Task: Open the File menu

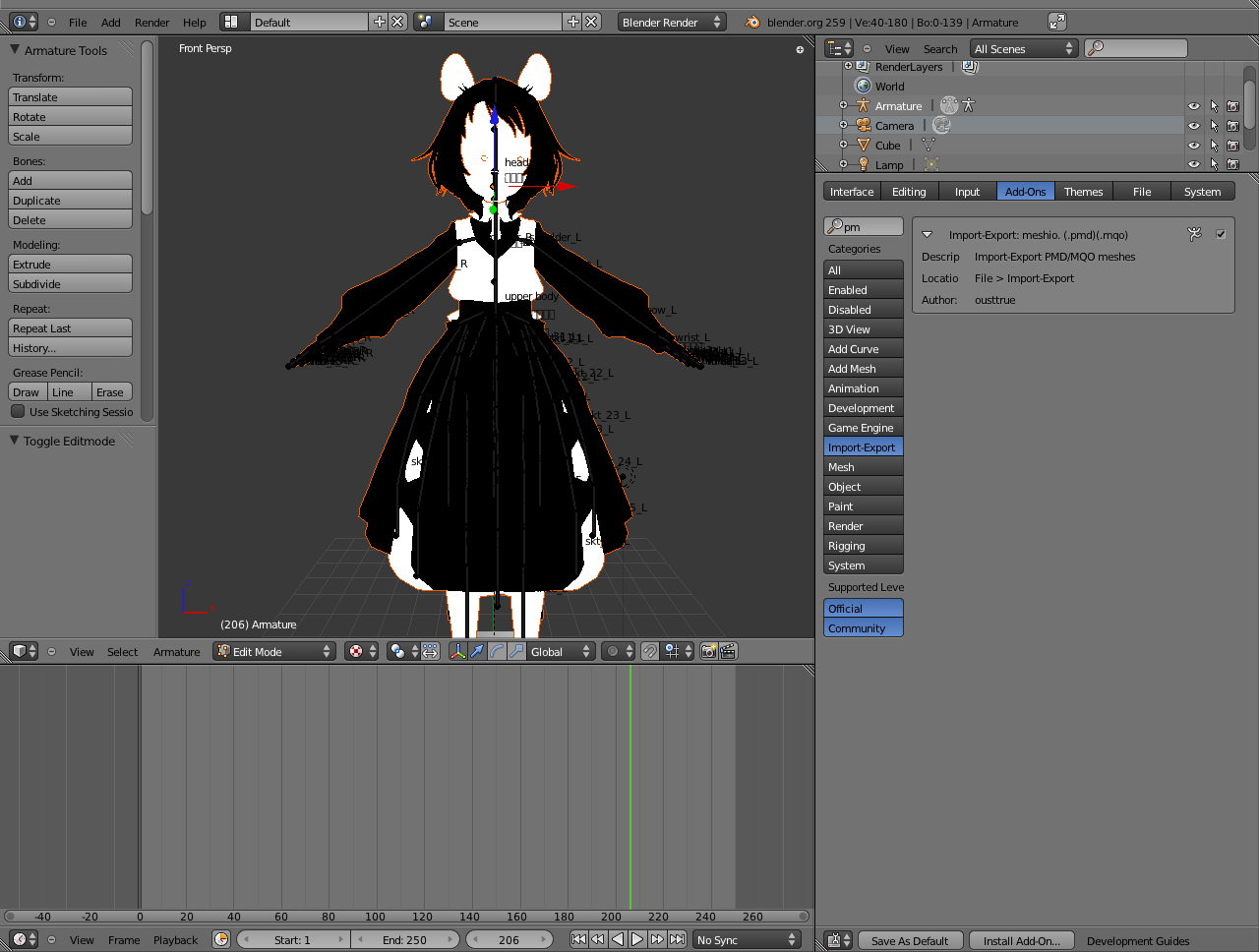Action: [78, 22]
